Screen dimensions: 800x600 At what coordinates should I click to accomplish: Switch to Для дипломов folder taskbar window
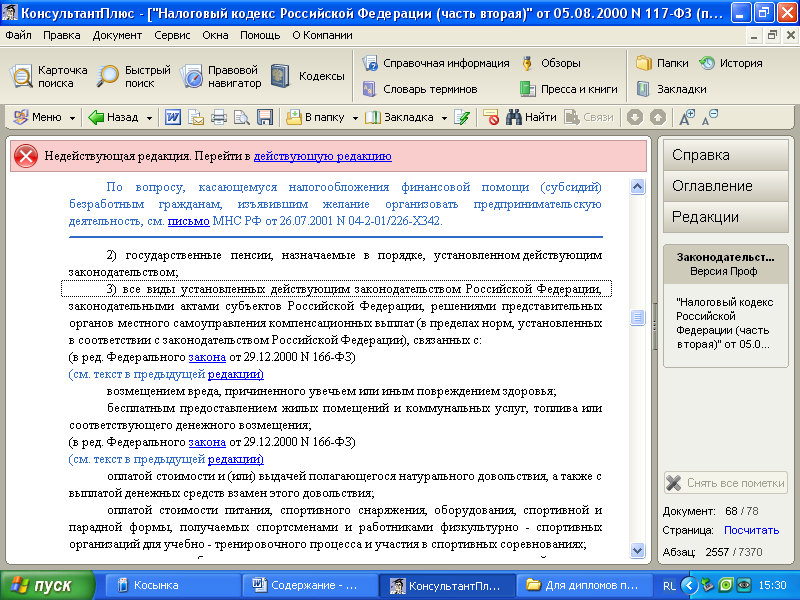pyautogui.click(x=585, y=585)
